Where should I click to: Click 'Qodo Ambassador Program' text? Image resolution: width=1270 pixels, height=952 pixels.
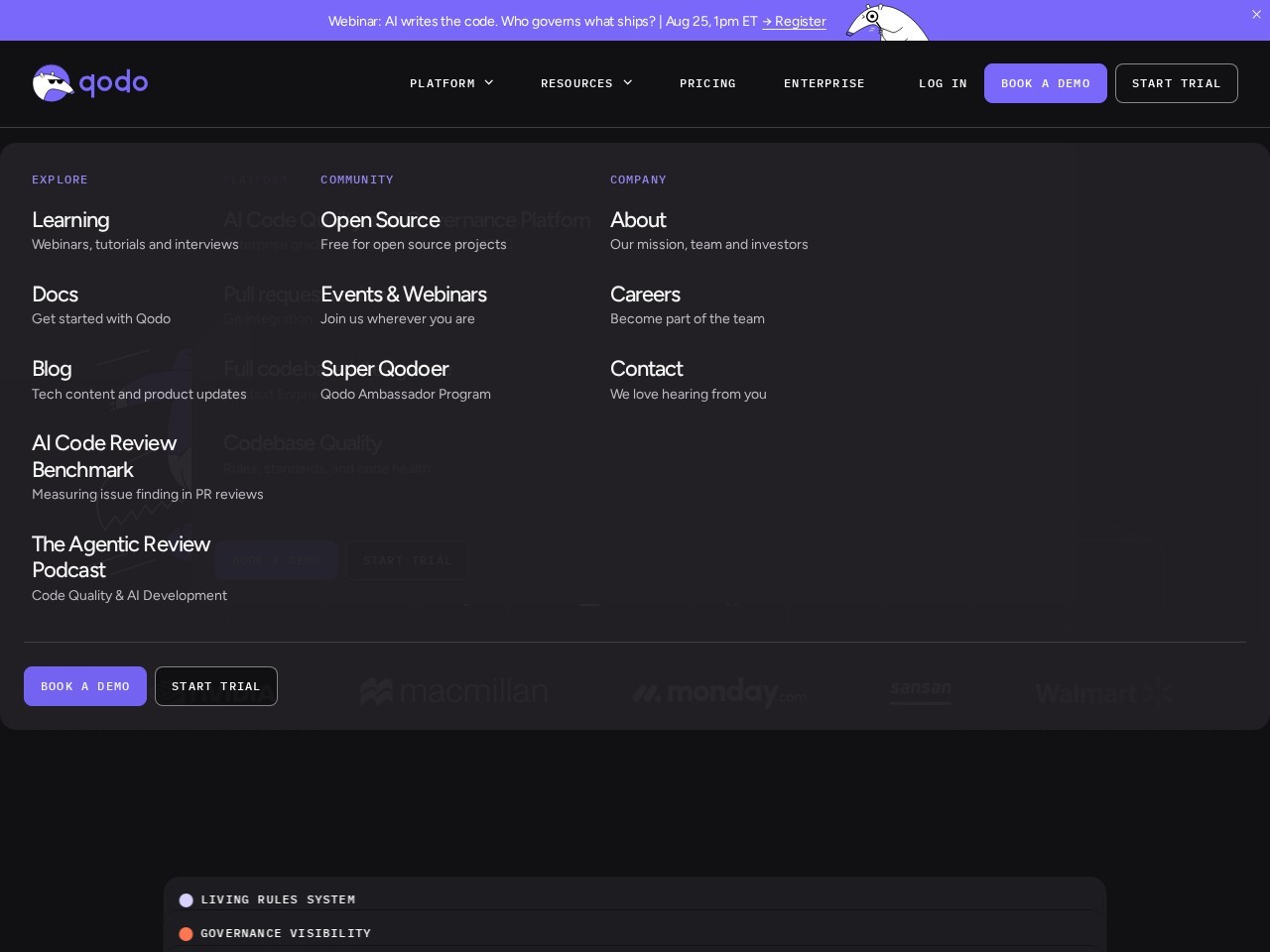click(406, 394)
